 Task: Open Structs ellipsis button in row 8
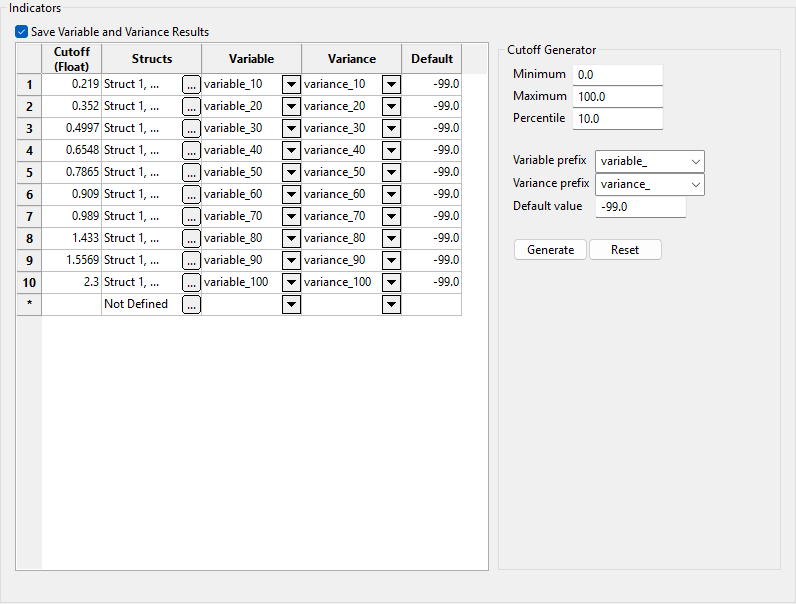191,238
